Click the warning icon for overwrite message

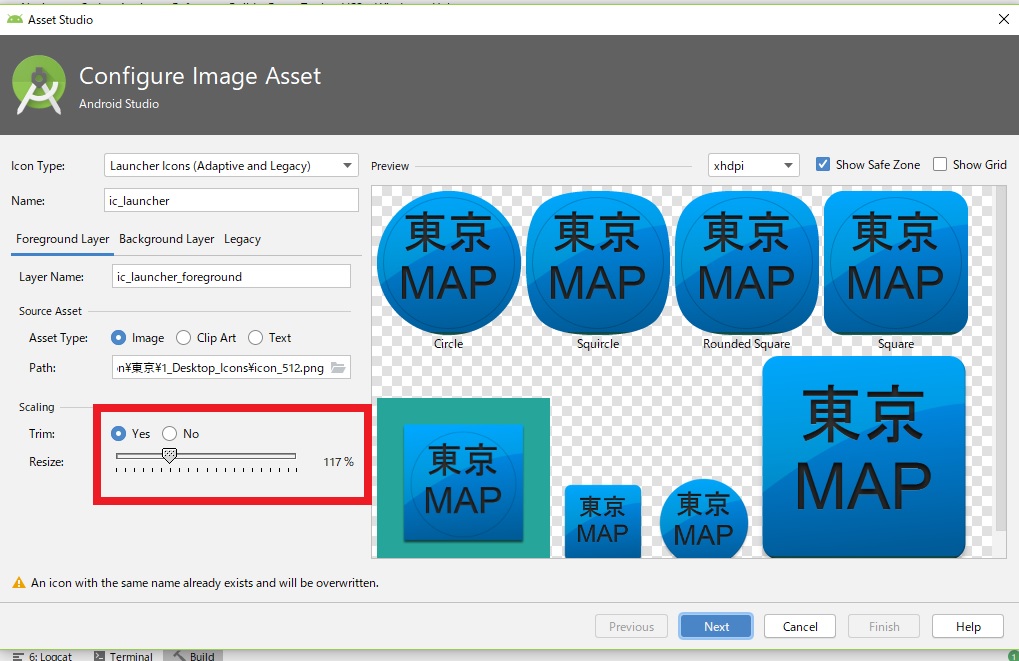point(18,583)
